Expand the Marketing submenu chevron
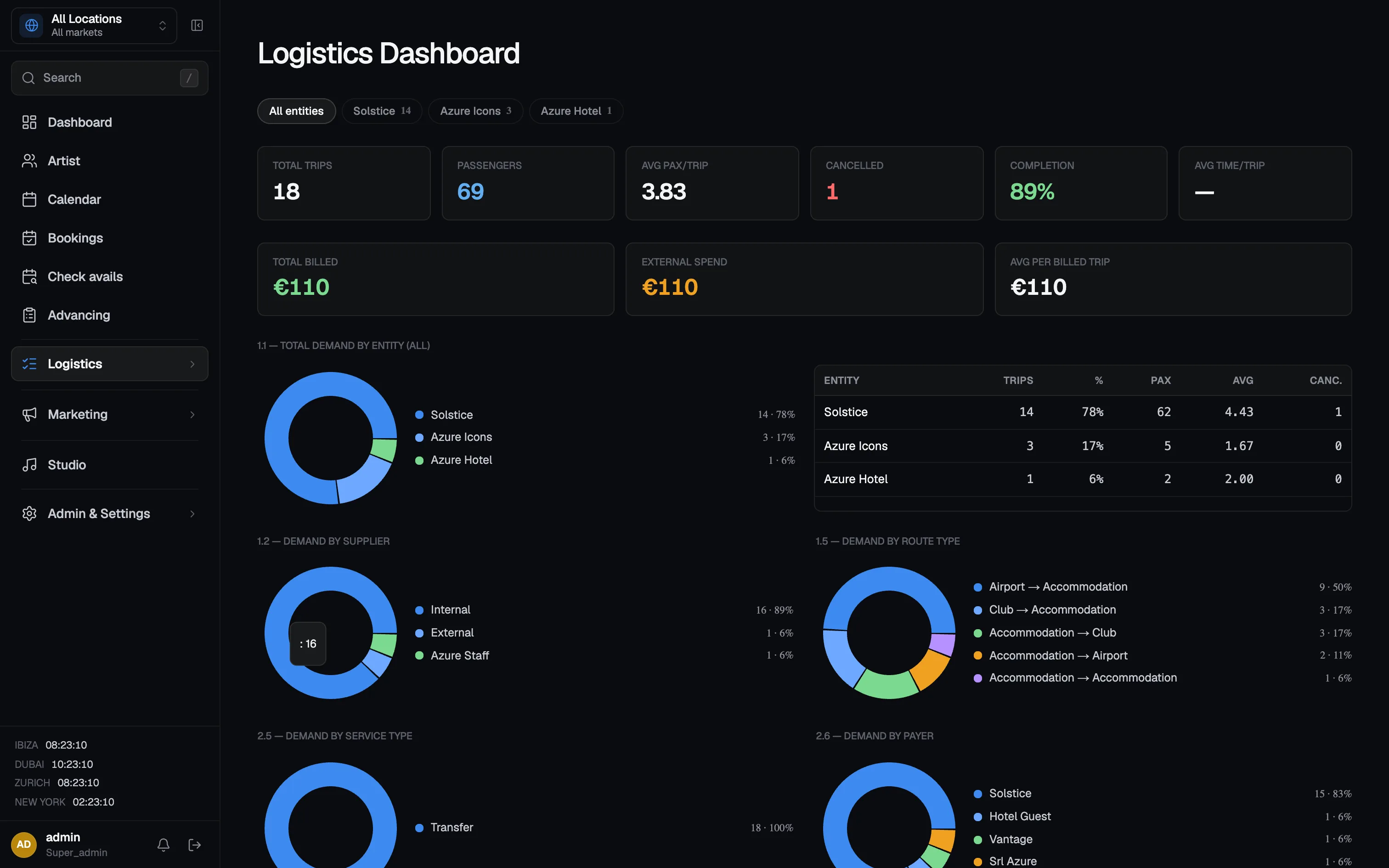The width and height of the screenshot is (1389, 868). 192,414
